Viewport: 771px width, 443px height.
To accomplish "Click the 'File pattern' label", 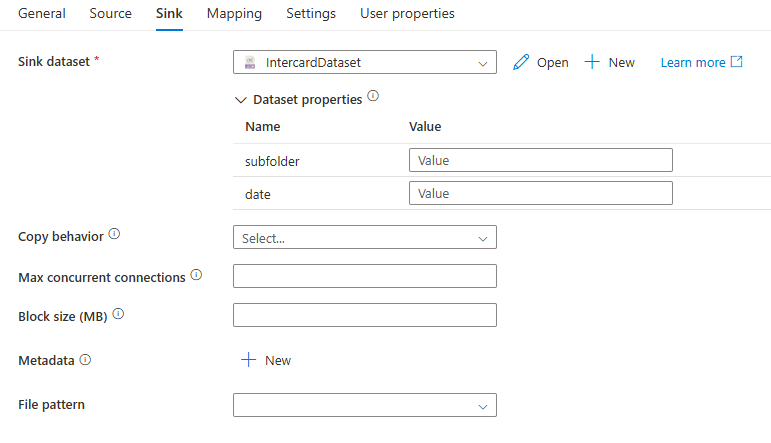I will [52, 405].
